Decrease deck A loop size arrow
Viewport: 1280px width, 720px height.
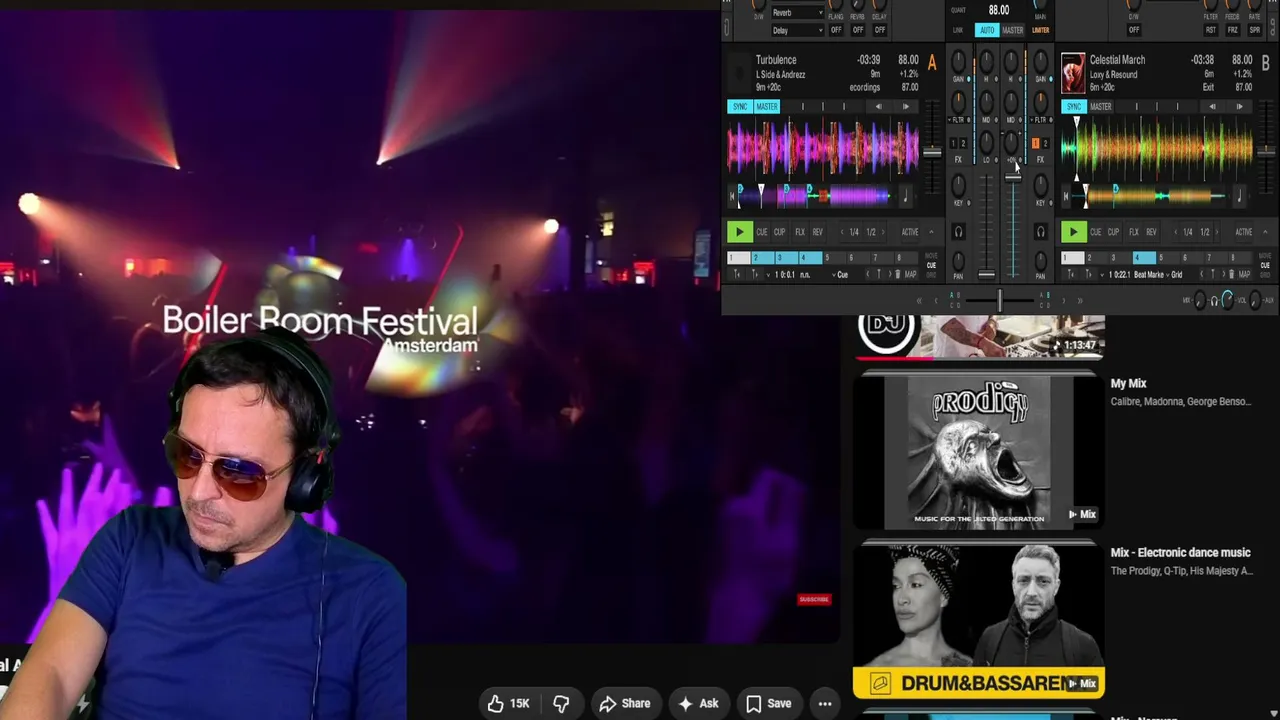click(841, 232)
